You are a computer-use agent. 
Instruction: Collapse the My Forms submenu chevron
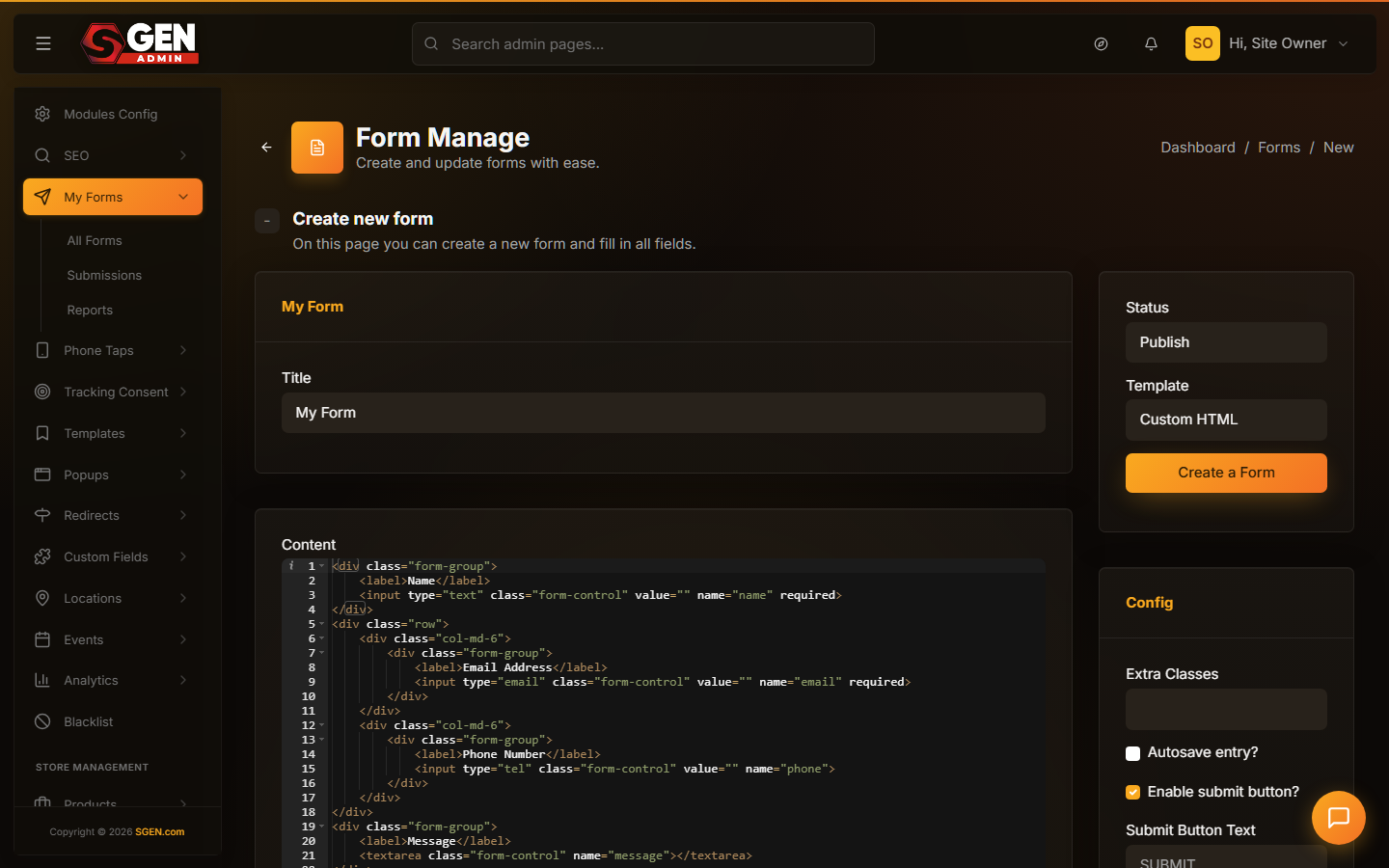point(183,197)
